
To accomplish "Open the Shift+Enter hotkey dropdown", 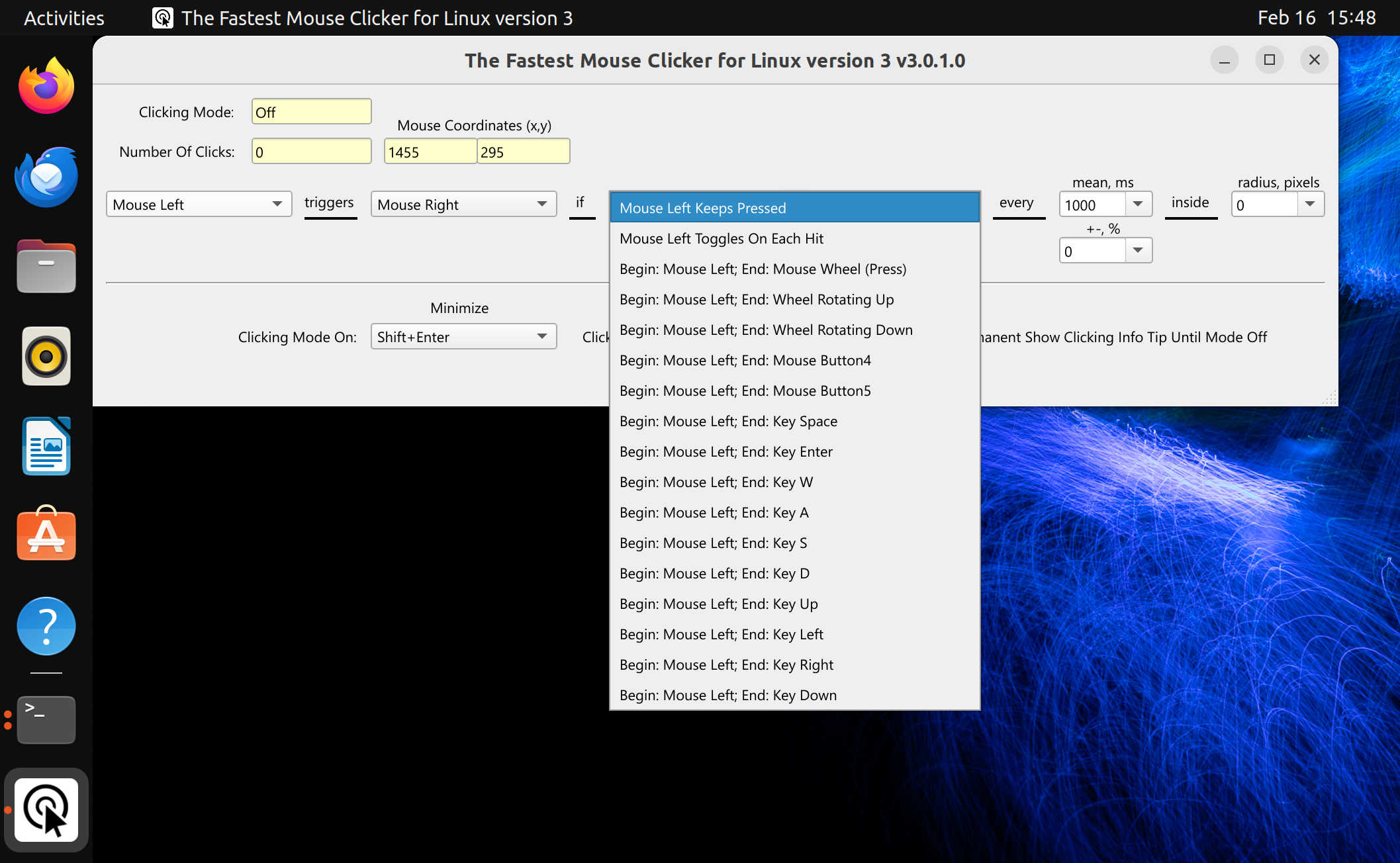I will coord(463,336).
